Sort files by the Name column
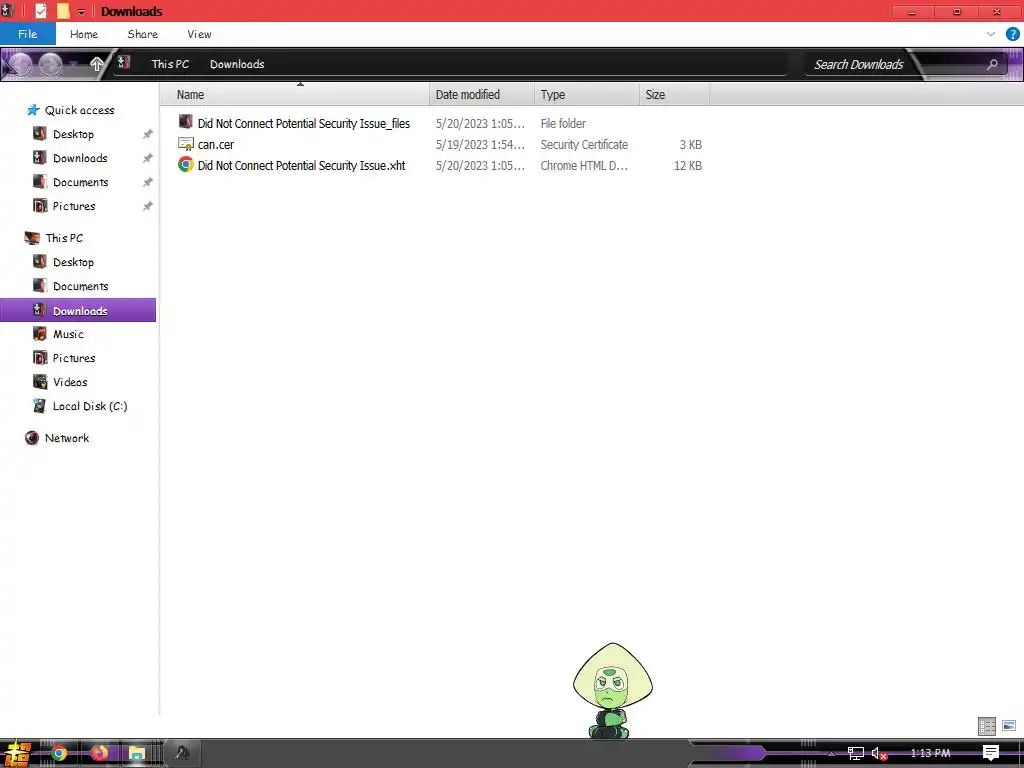This screenshot has width=1024, height=768. [295, 95]
